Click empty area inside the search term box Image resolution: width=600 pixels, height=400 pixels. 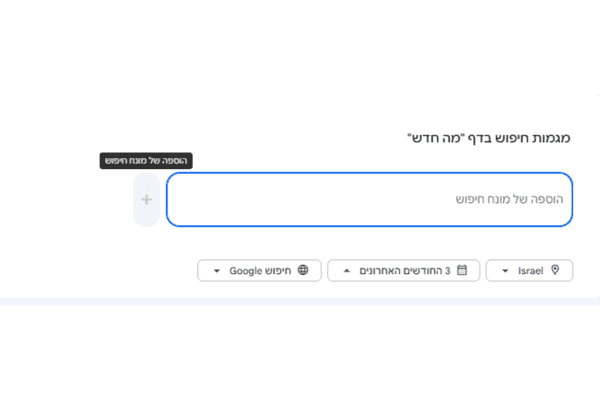click(x=306, y=199)
